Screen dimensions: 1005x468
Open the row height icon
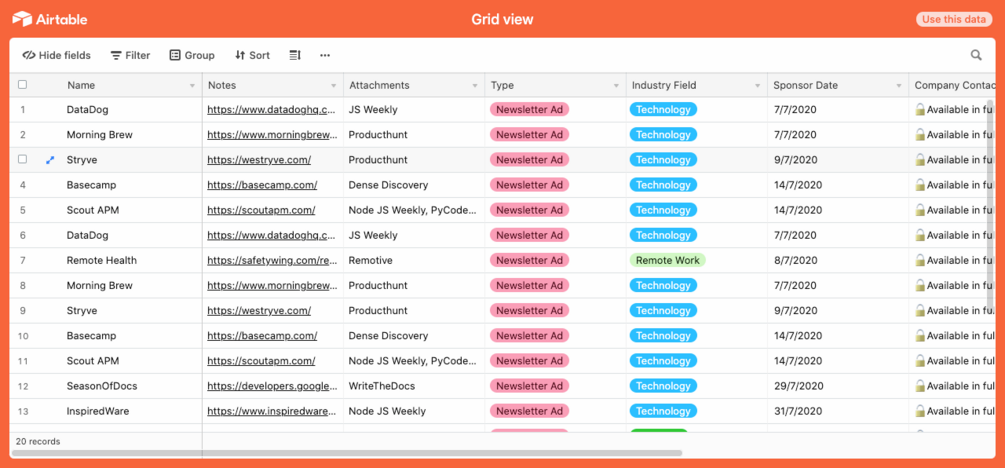(295, 55)
